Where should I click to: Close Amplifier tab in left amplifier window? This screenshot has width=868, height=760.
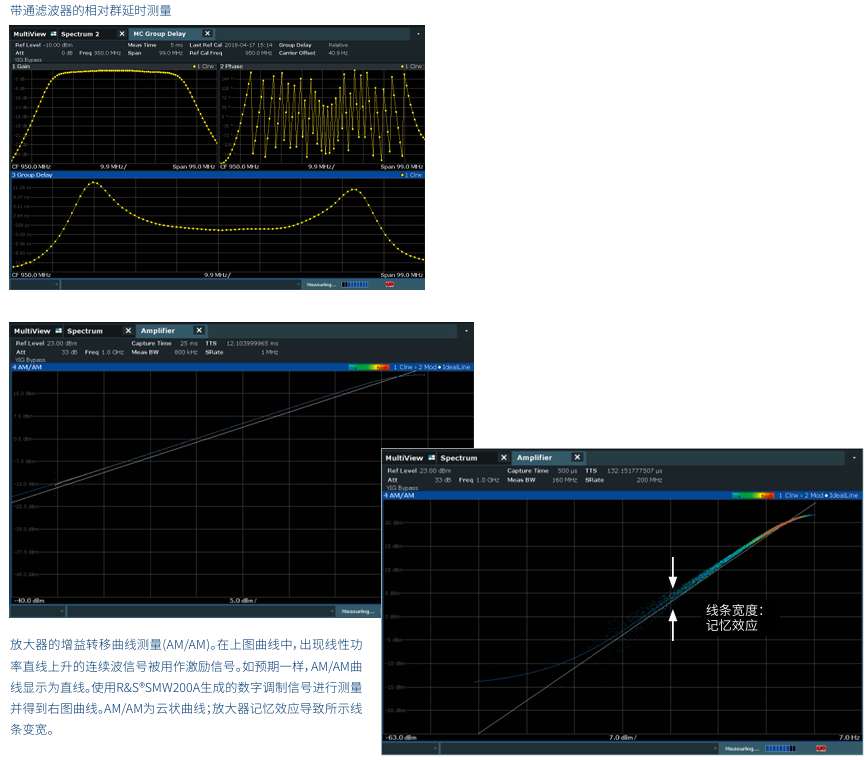point(199,330)
